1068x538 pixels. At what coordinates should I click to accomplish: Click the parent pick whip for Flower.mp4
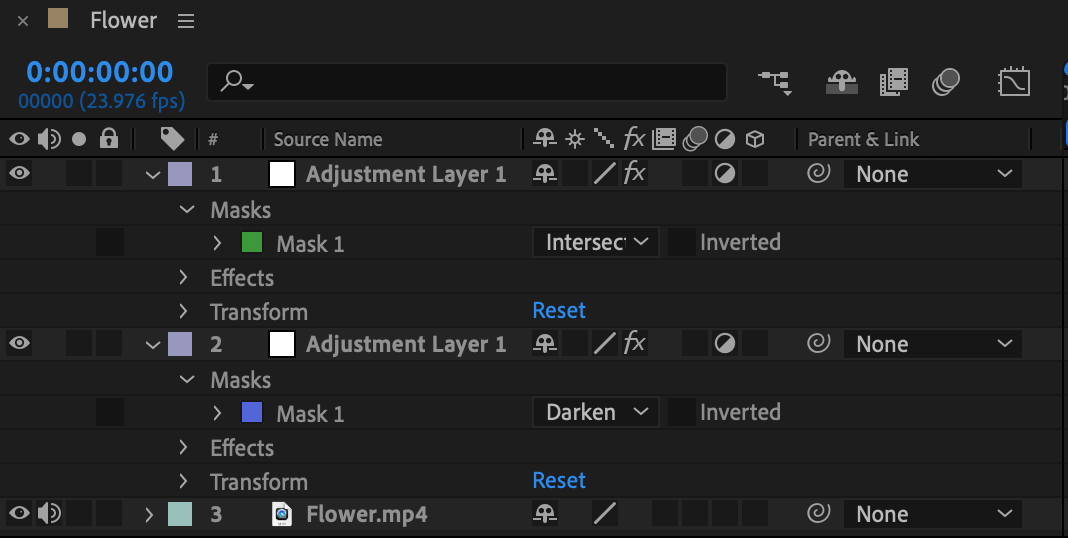(x=818, y=514)
